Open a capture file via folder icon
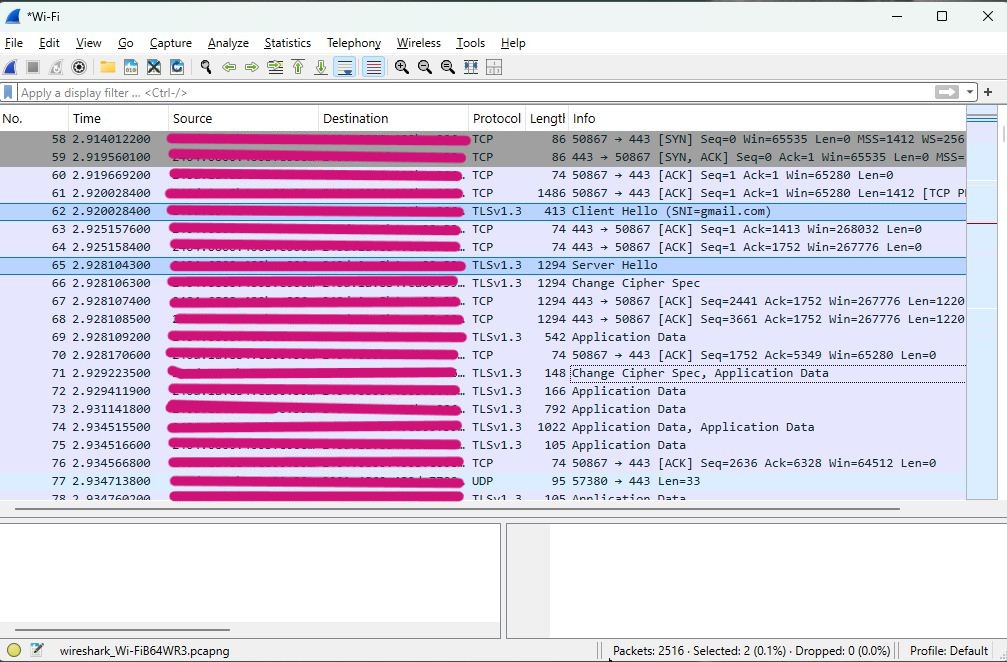1007x662 pixels. pyautogui.click(x=107, y=67)
